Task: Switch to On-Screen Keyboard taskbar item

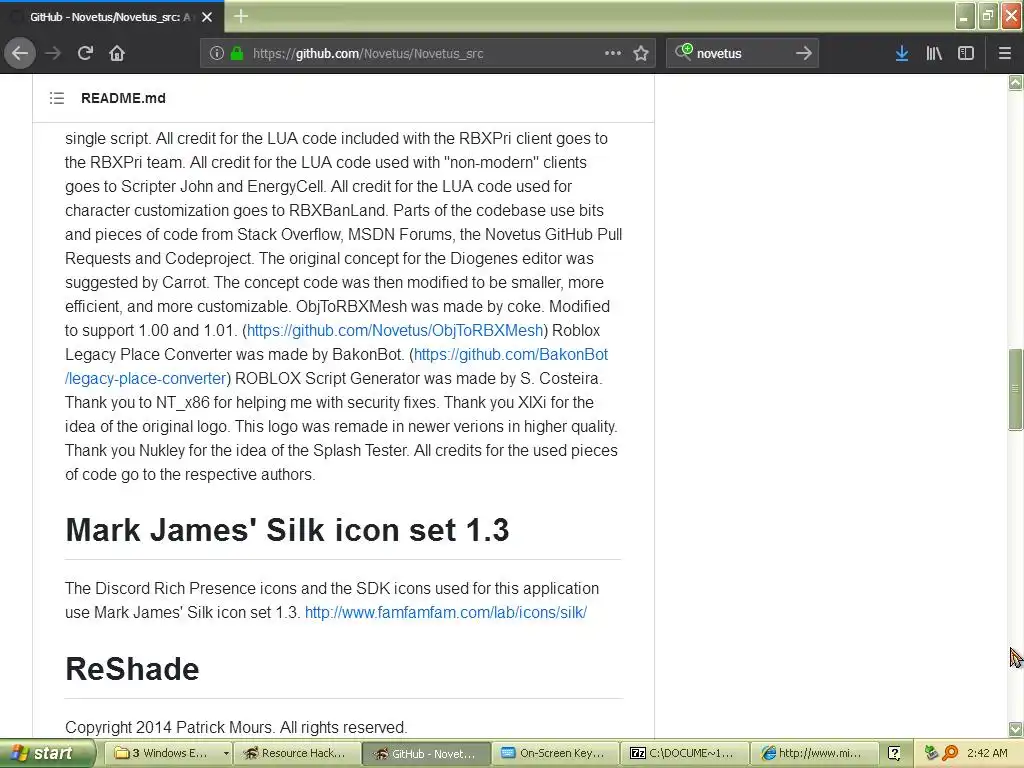Action: click(x=556, y=753)
